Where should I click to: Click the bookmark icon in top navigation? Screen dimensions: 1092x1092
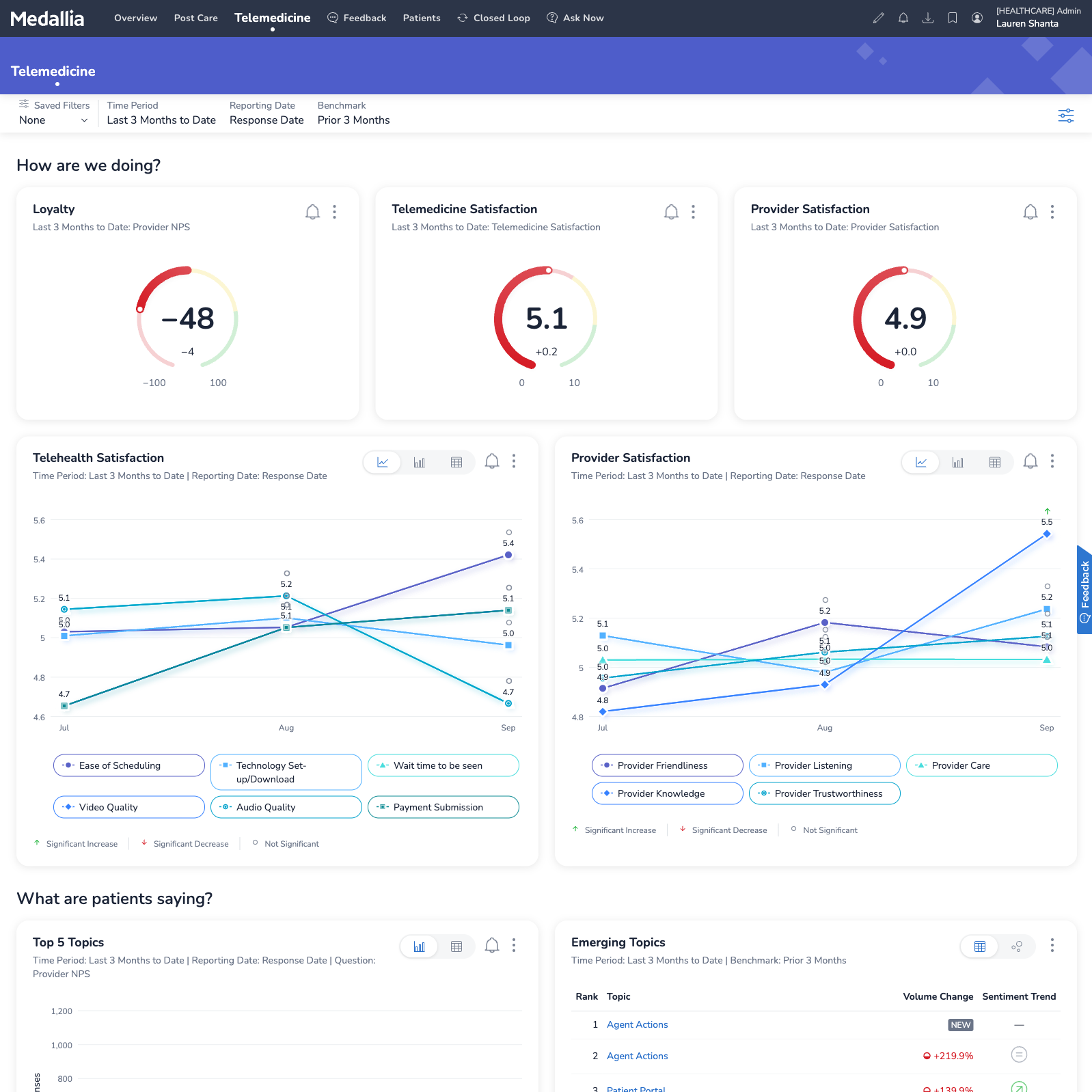[x=952, y=18]
